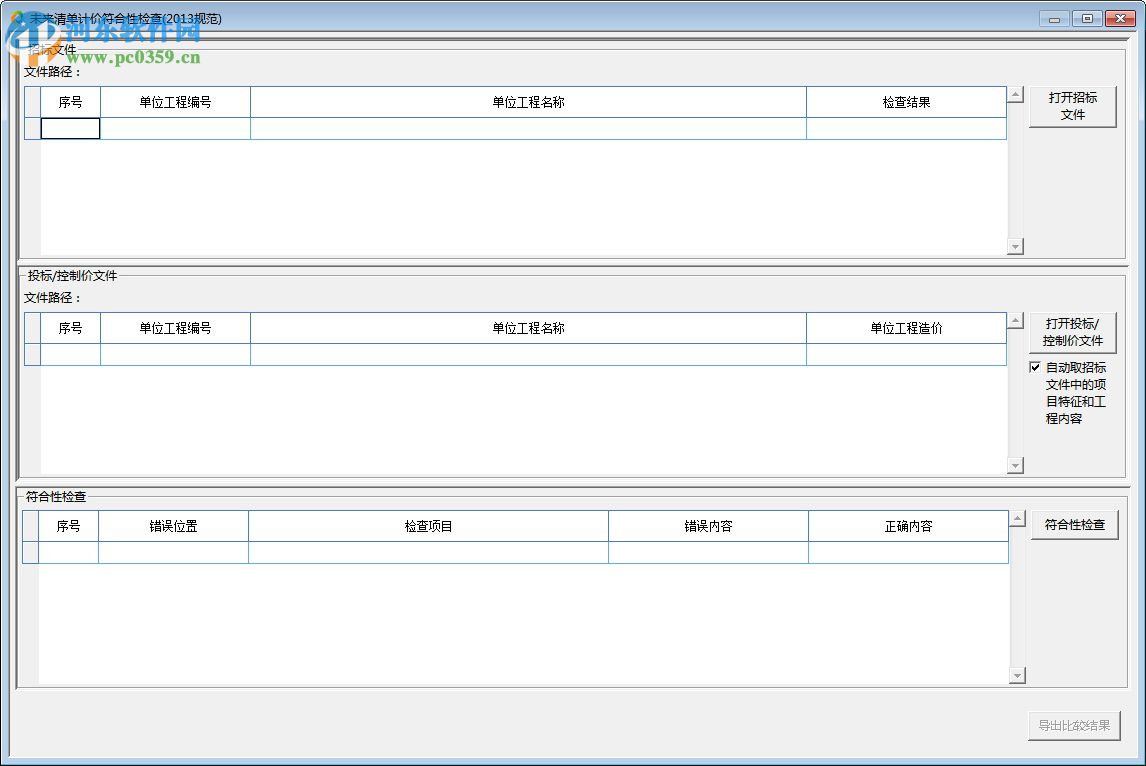Open the 打开投标/控制价文件 button
The height and width of the screenshot is (766, 1146).
coord(1072,333)
